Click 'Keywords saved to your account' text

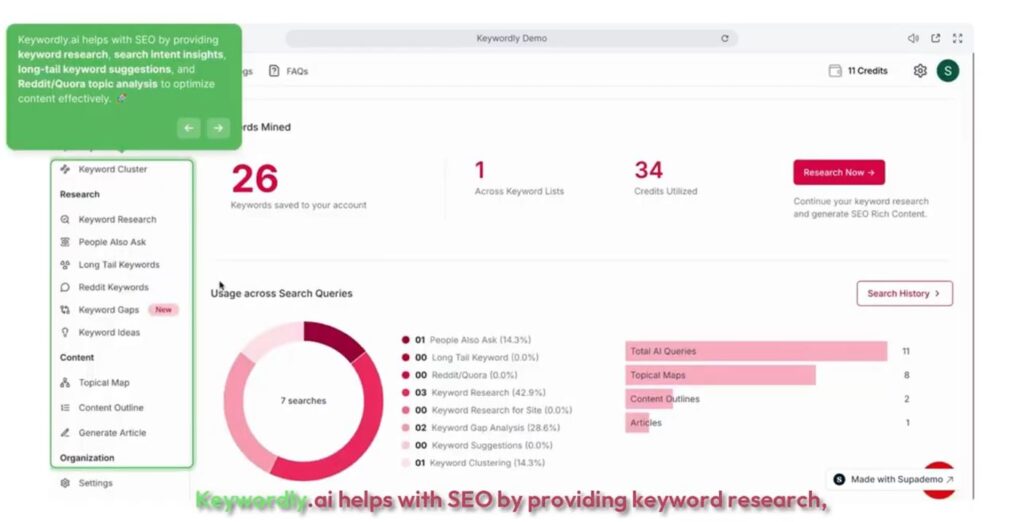tap(298, 205)
